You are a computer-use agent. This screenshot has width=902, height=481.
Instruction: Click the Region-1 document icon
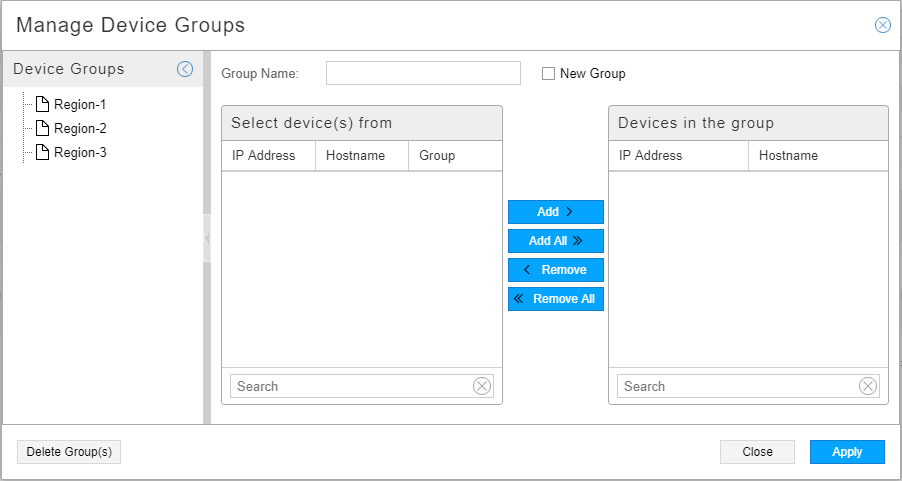42,104
